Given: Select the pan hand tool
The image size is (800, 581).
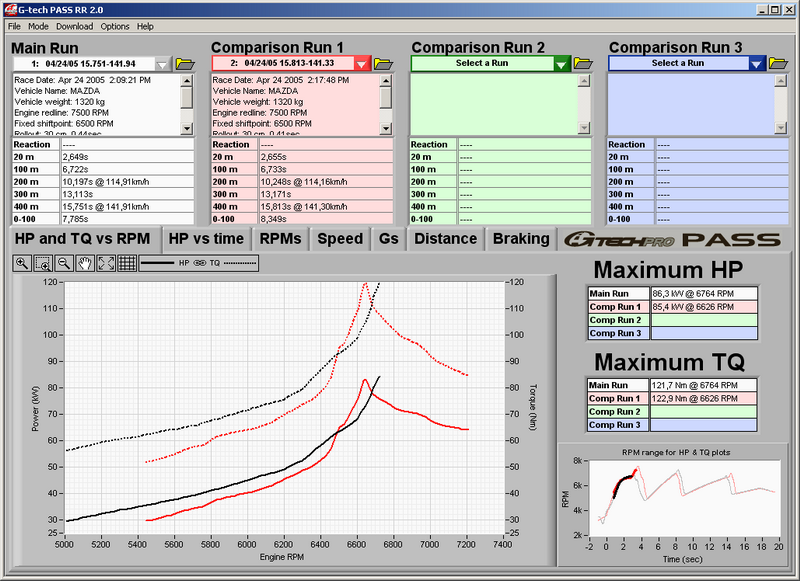Looking at the screenshot, I should 85,263.
